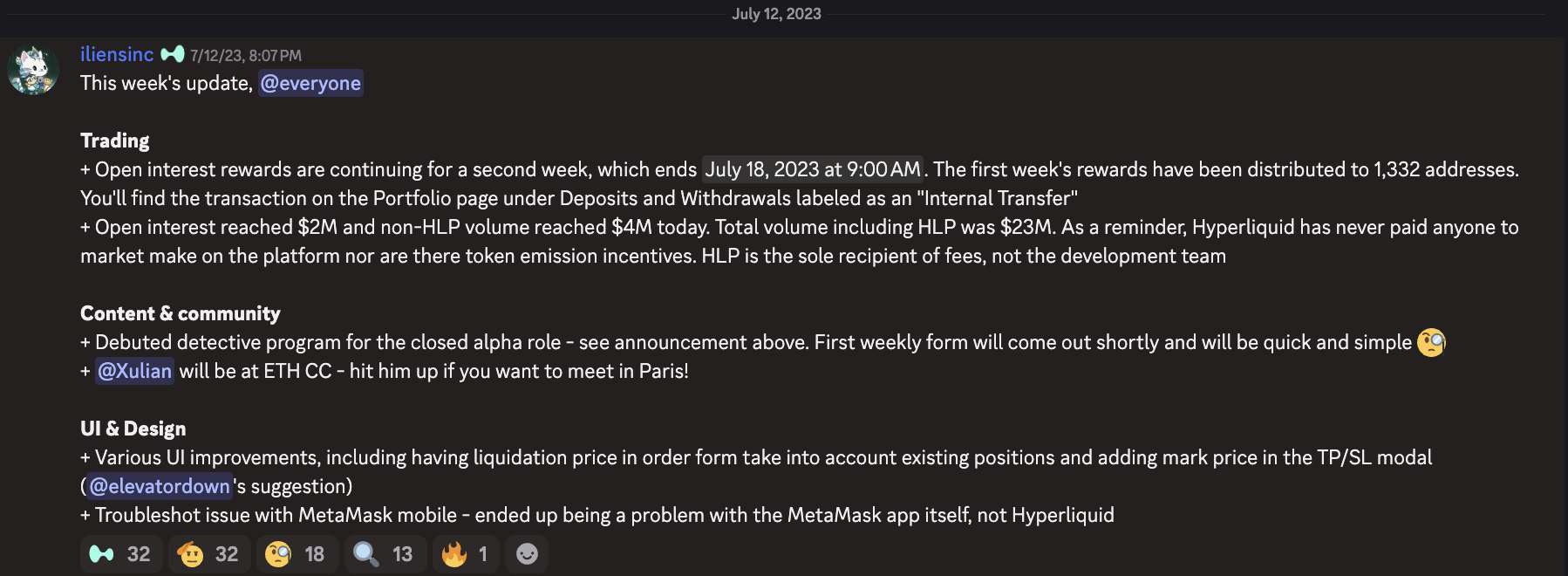Toggle the mint blob reaction with 32
This screenshot has width=1568, height=576.
(121, 554)
